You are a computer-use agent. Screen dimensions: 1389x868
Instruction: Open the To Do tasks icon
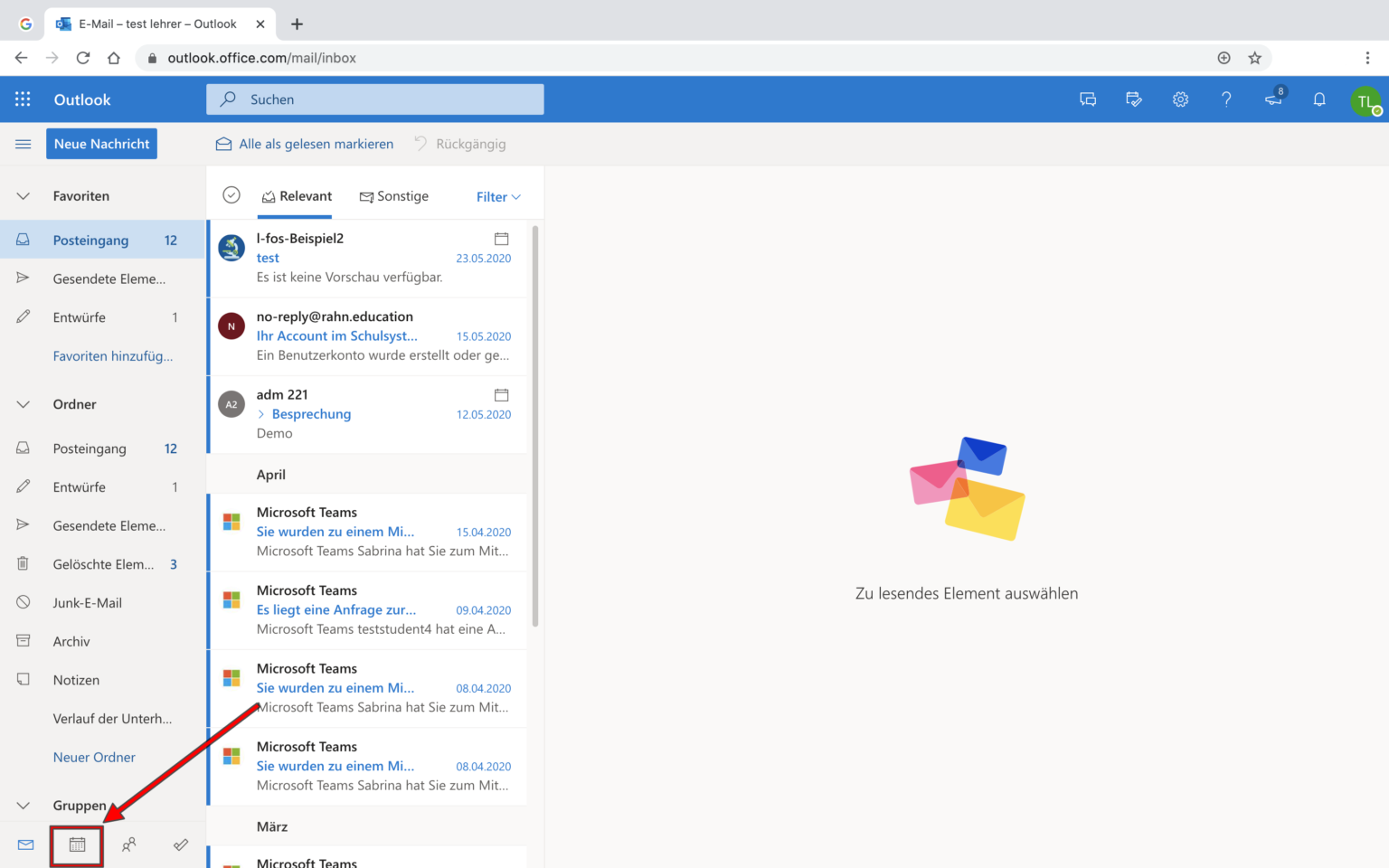point(181,844)
